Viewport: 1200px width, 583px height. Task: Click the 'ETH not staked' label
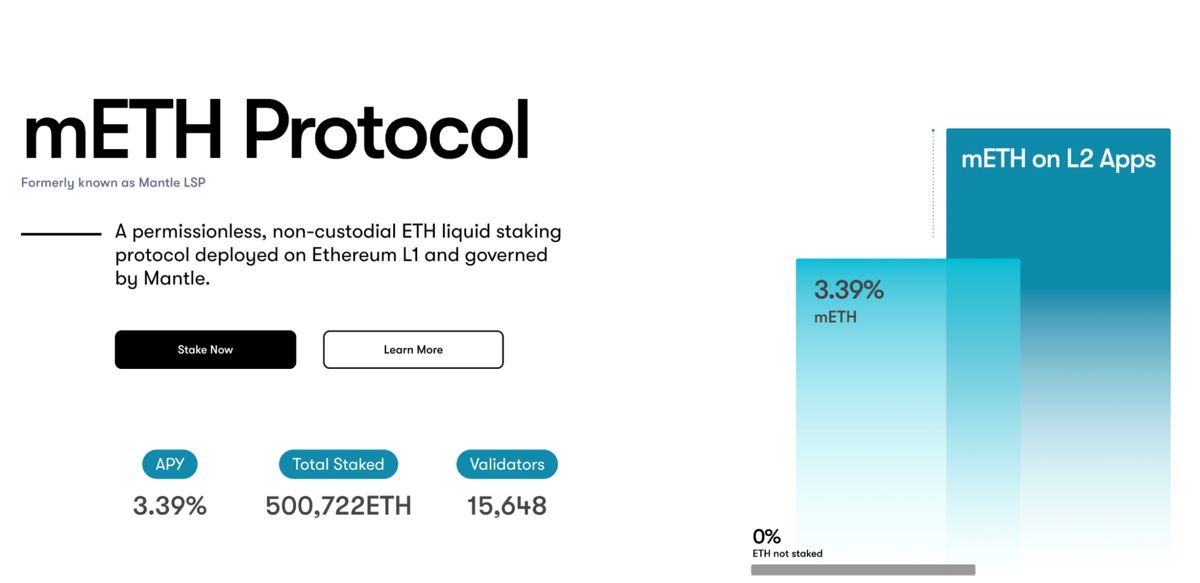tap(788, 554)
